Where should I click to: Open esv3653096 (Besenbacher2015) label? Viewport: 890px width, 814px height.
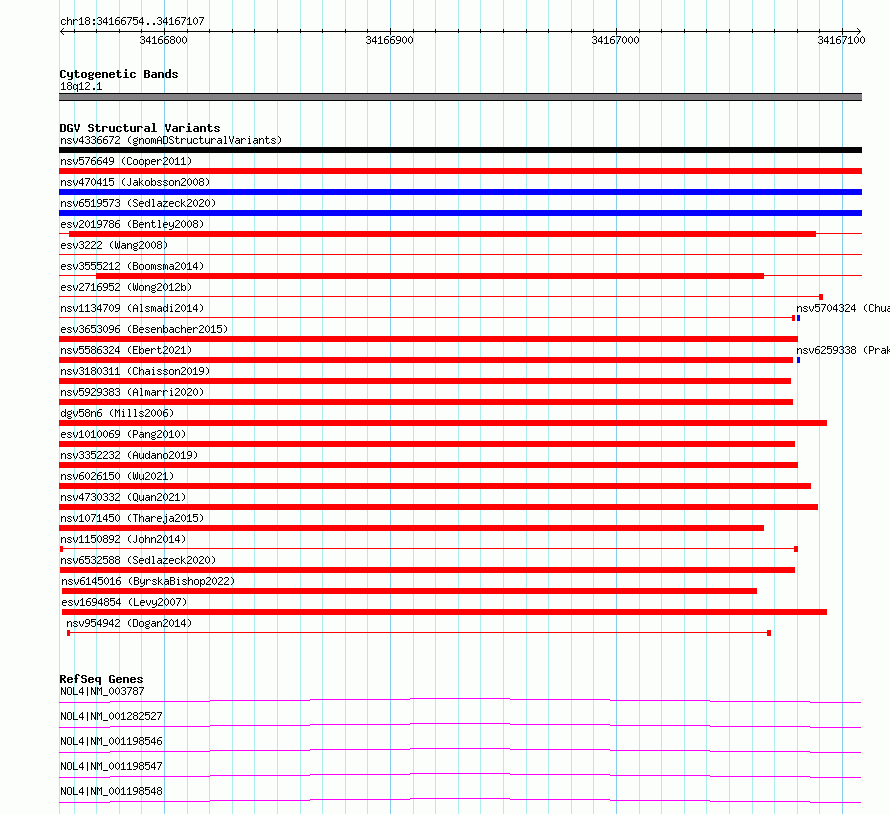pyautogui.click(x=144, y=329)
